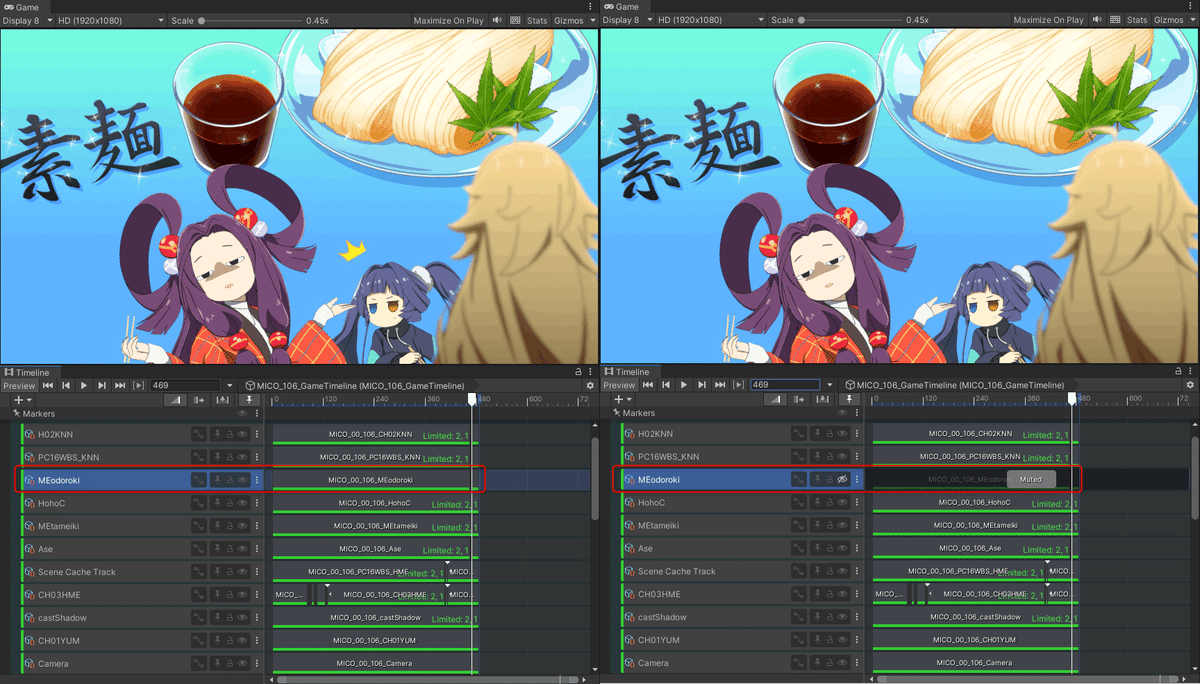Lock PC16WBS_KNN track in right Timeline
The width and height of the screenshot is (1200, 684).
click(829, 457)
